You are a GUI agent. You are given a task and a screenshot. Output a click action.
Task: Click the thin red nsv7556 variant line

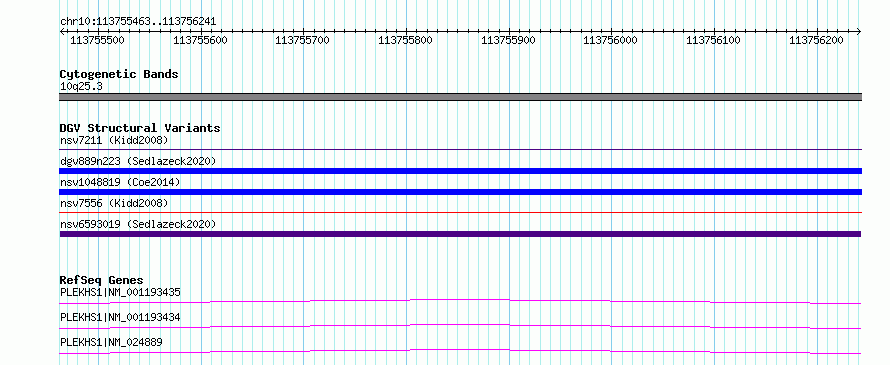coord(460,213)
